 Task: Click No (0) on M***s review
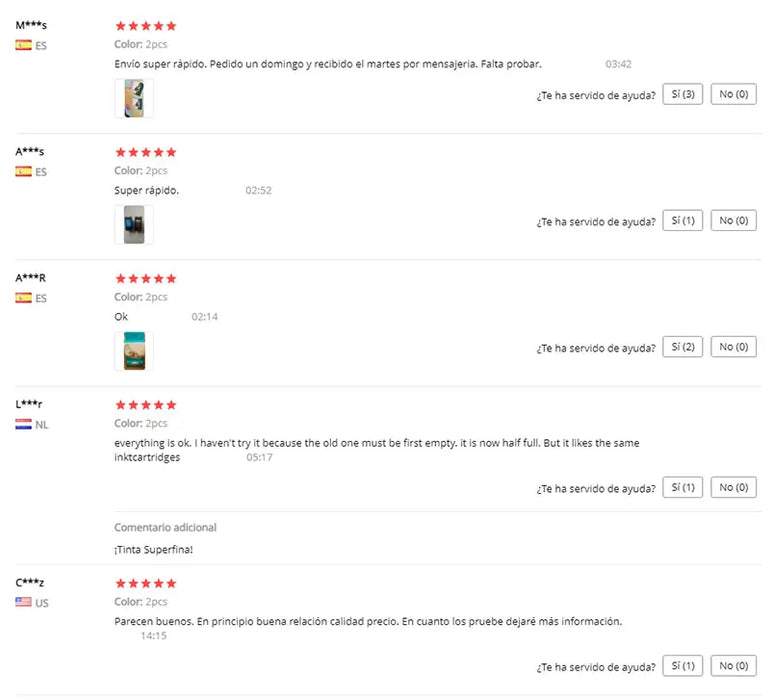coord(733,94)
